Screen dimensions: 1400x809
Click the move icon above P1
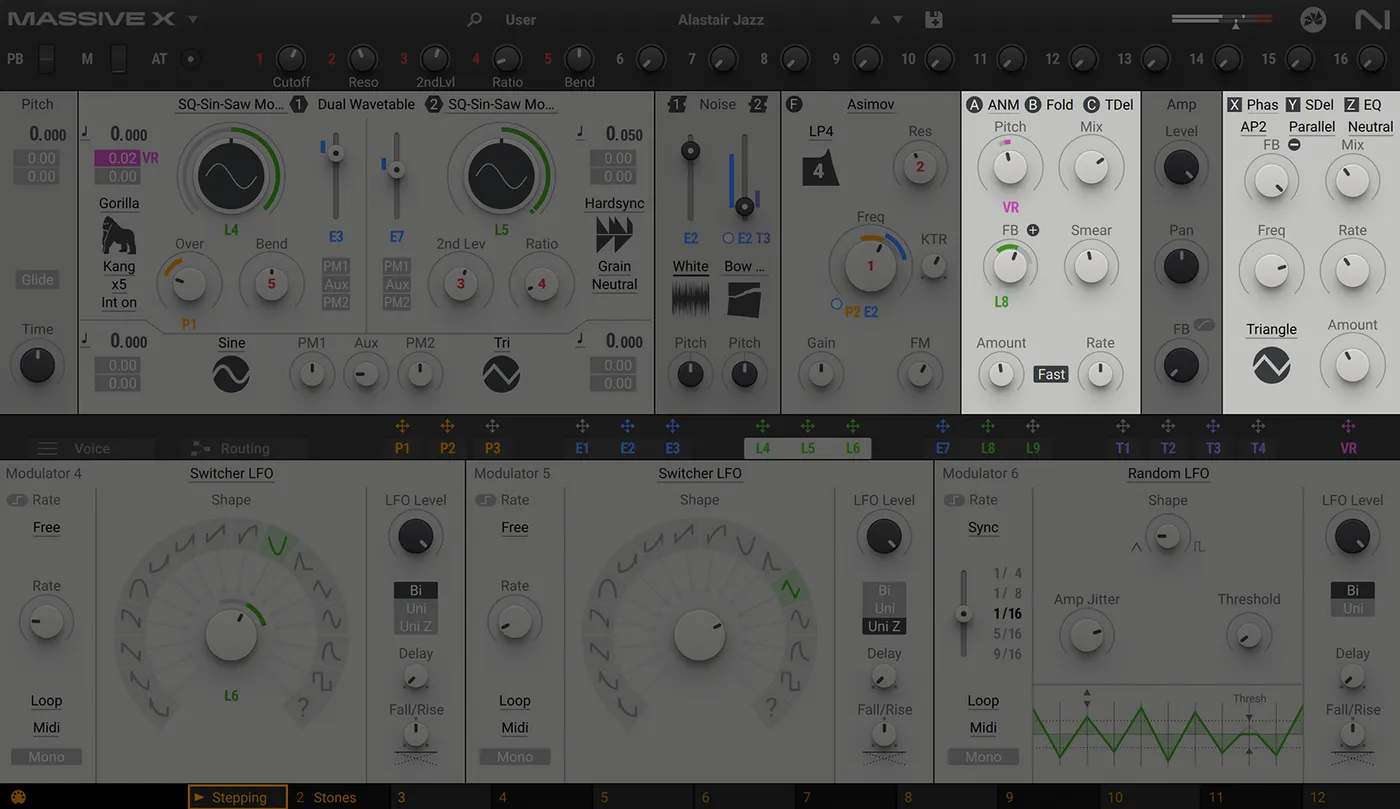[x=402, y=427]
